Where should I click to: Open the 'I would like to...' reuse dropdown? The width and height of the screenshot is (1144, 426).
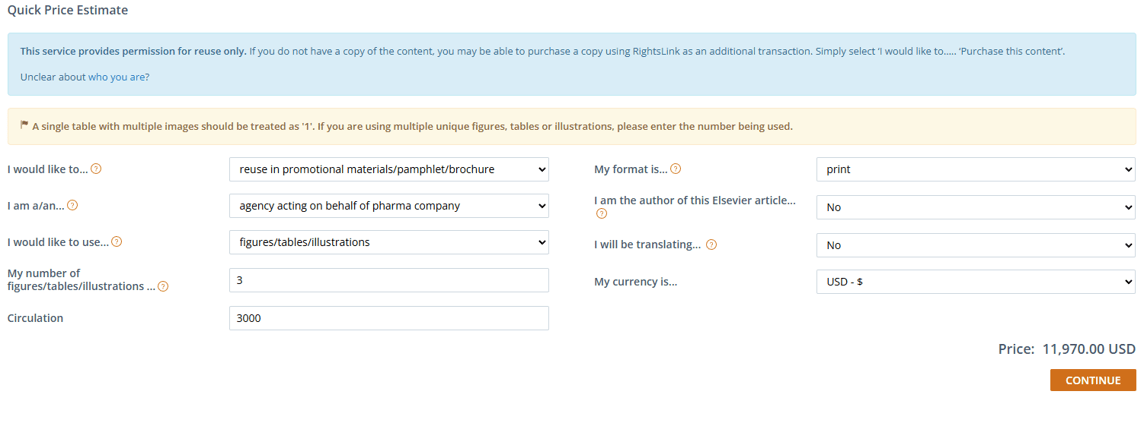389,169
